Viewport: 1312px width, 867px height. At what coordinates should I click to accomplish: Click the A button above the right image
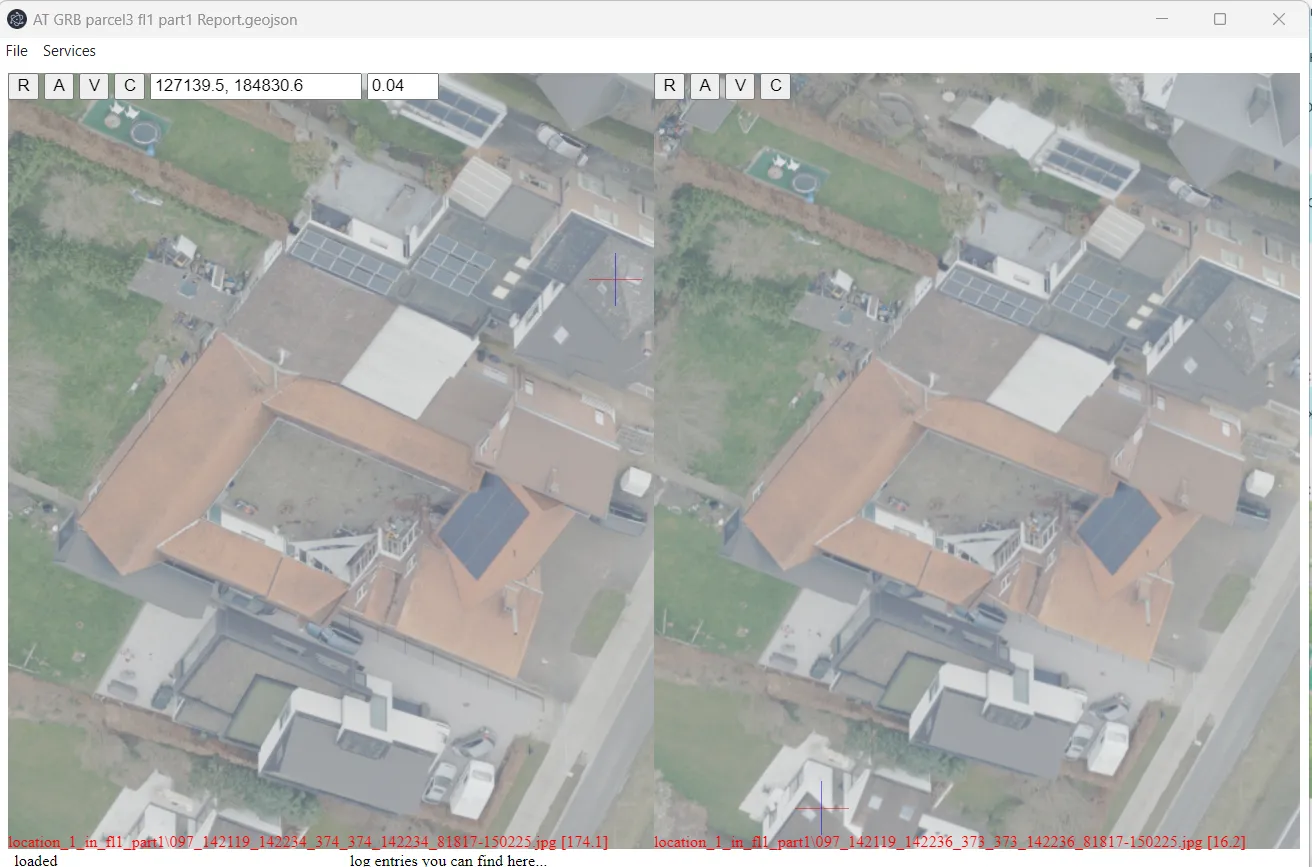[705, 86]
